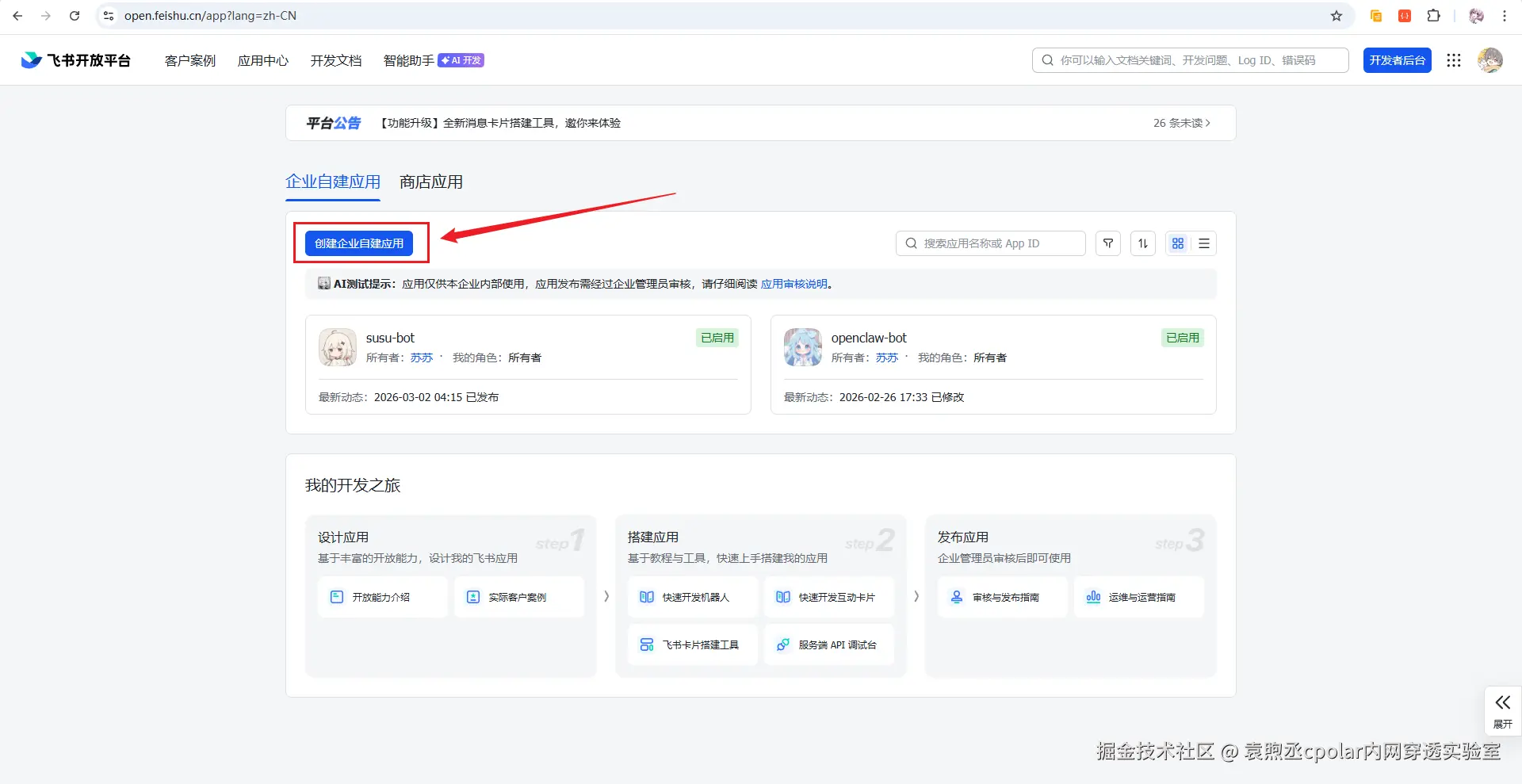
Task: Click the 已启用 badge on susu-bot
Action: (x=717, y=338)
